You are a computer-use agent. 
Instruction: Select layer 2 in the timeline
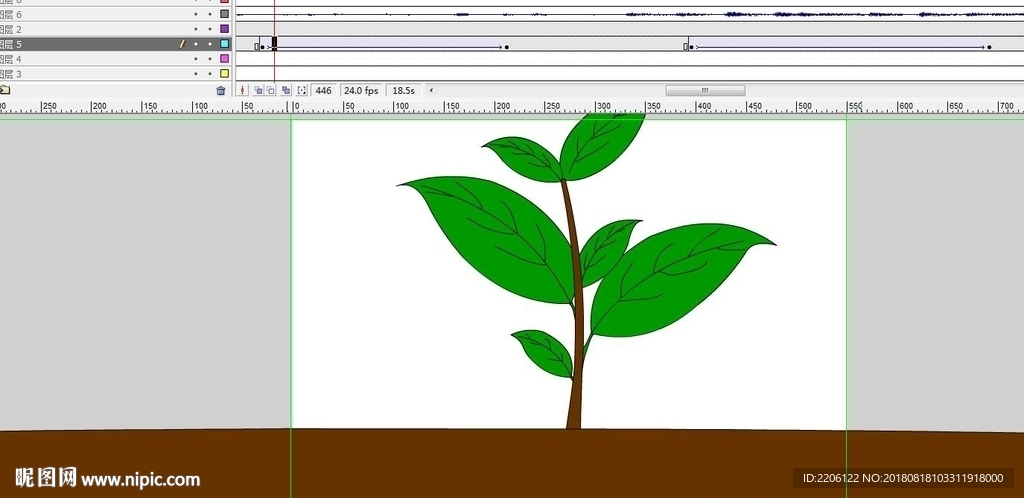pyautogui.click(x=116, y=29)
